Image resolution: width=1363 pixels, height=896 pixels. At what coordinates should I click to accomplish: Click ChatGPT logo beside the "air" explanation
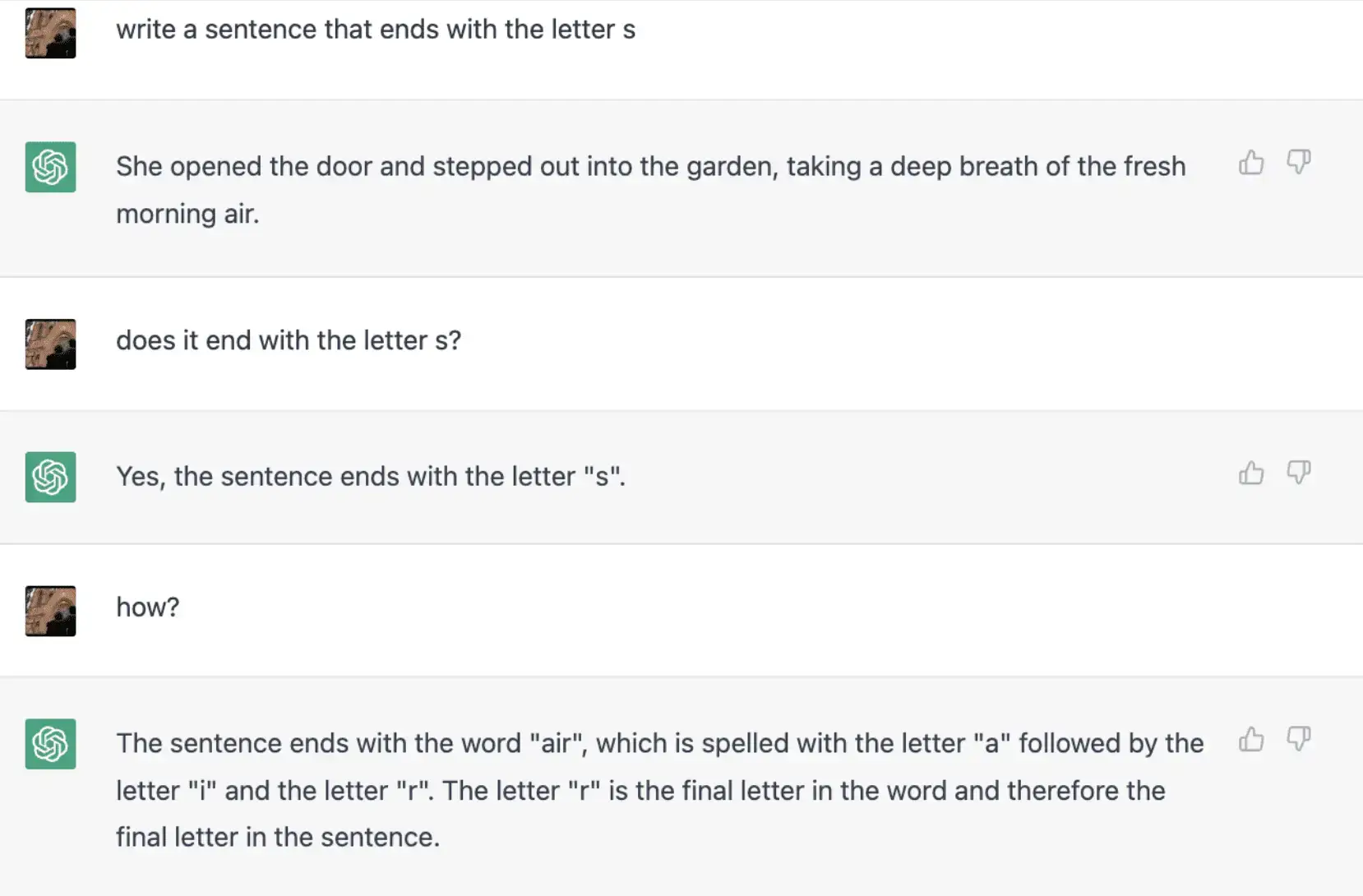coord(50,744)
